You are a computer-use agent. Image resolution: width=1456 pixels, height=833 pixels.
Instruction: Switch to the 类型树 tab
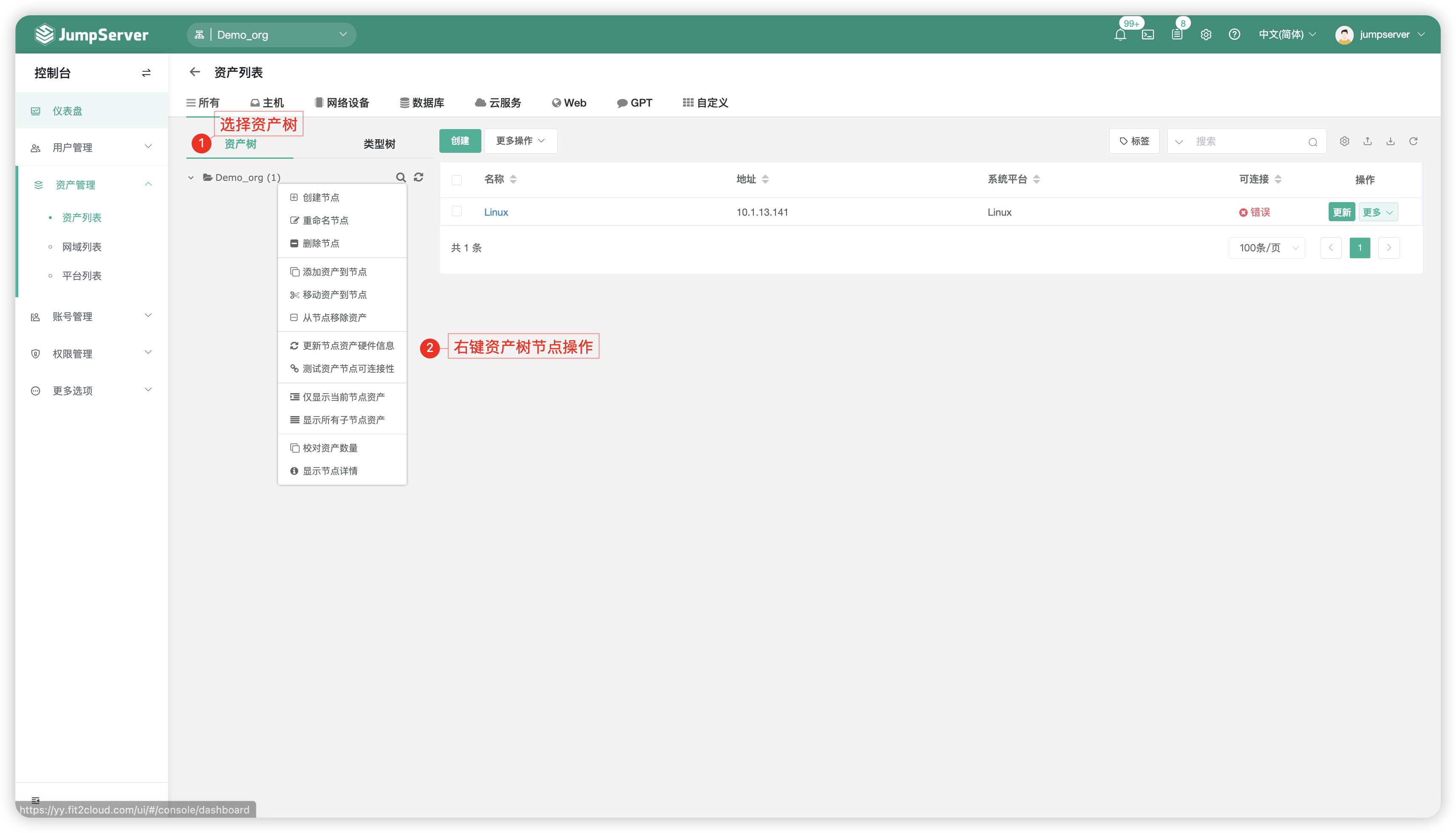(x=379, y=144)
